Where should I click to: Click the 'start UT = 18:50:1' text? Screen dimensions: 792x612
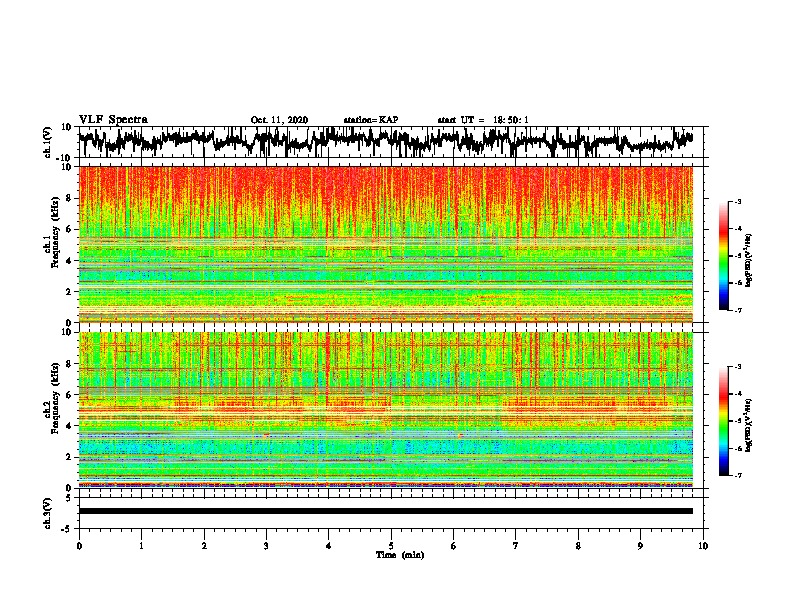pos(483,120)
